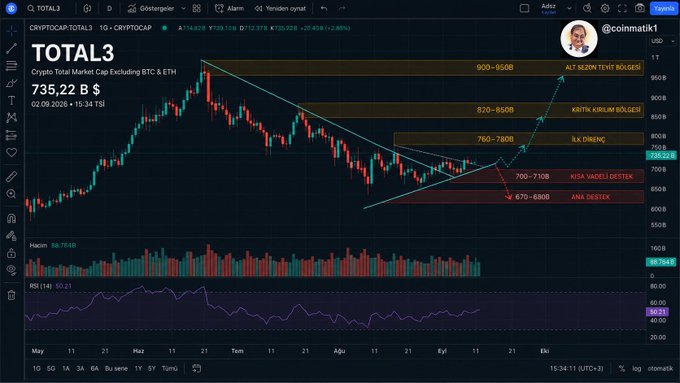
Task: Open the USD currency dropdown
Action: (663, 41)
